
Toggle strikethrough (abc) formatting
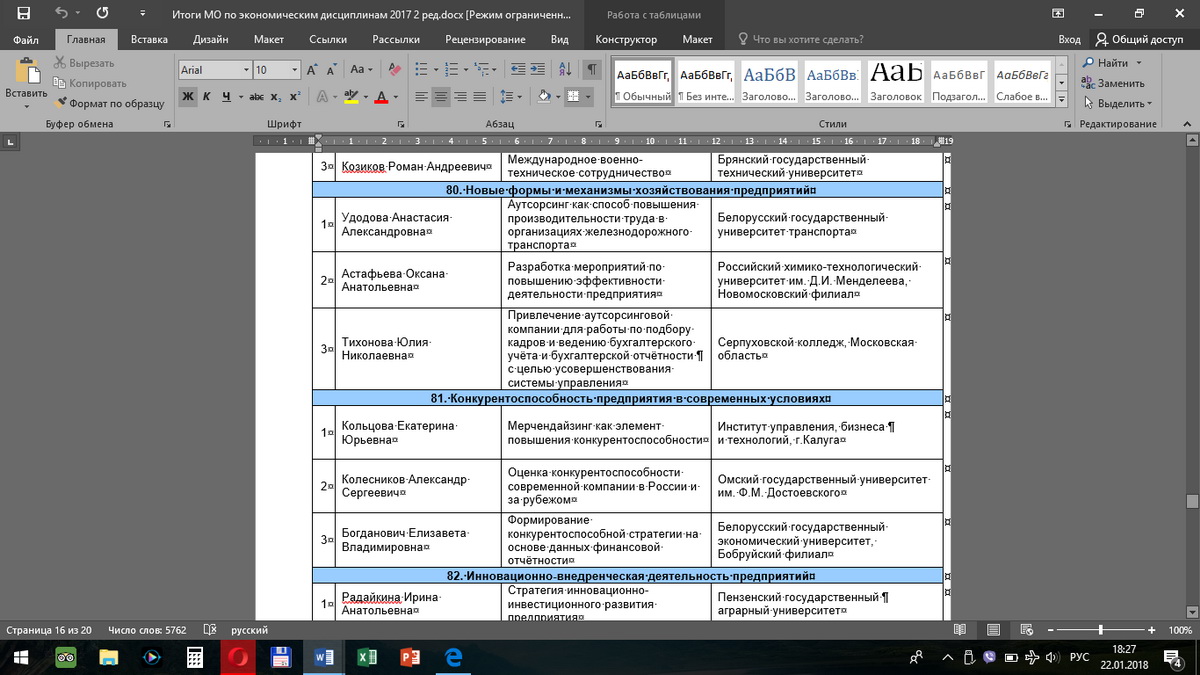255,97
